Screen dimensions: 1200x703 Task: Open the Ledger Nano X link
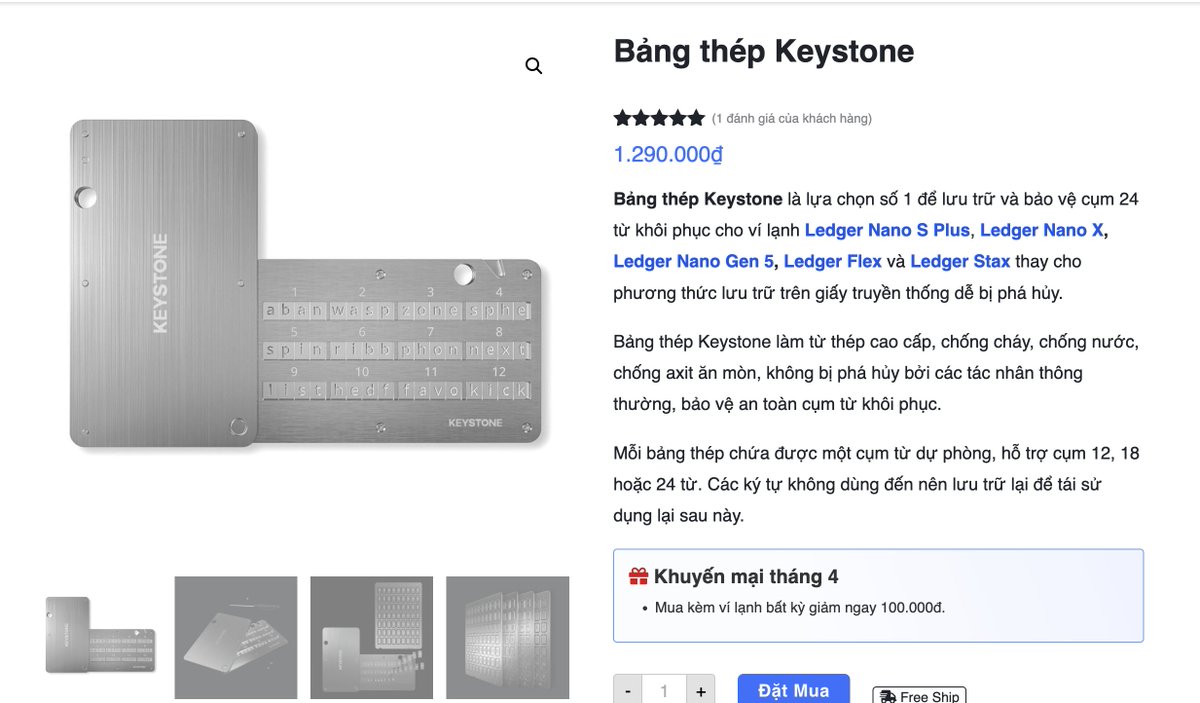[1041, 230]
